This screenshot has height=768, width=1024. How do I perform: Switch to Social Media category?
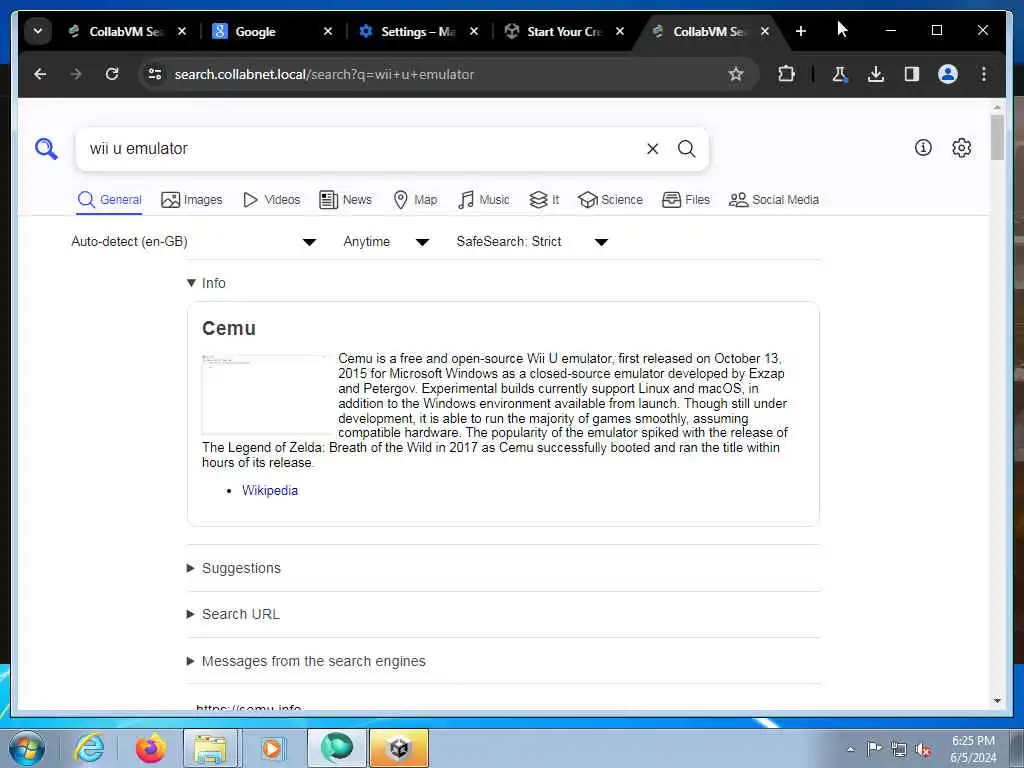[x=774, y=200]
